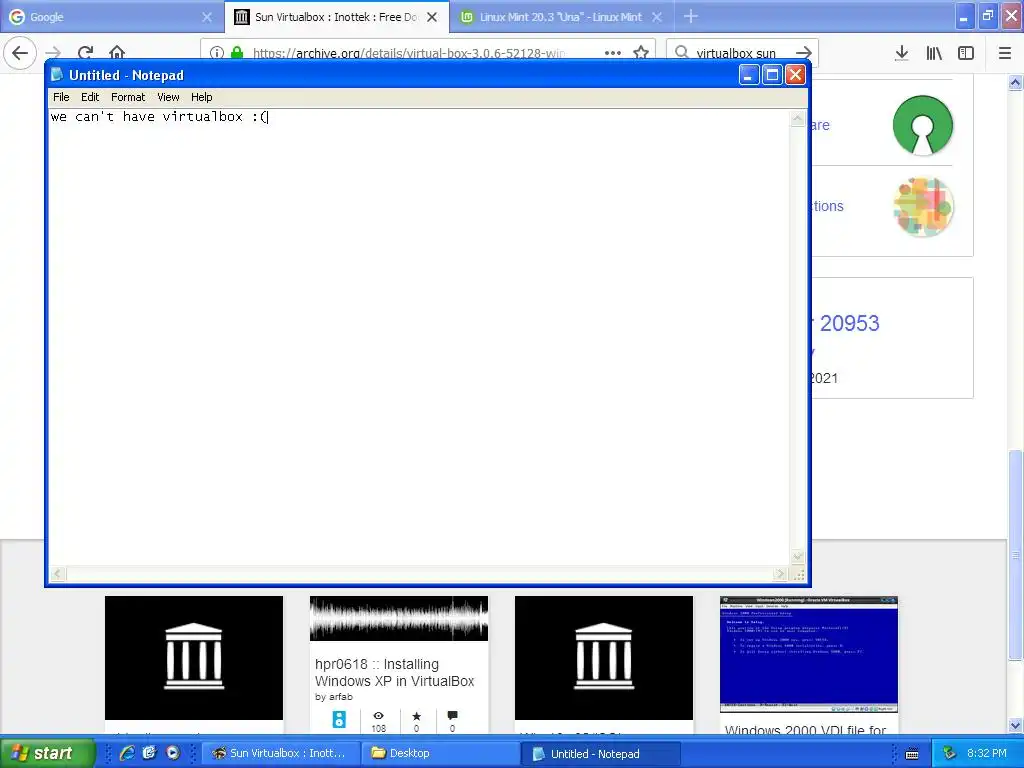Viewport: 1024px width, 768px height.
Task: Click Notepad horizontal scroll right arrow
Action: click(780, 574)
